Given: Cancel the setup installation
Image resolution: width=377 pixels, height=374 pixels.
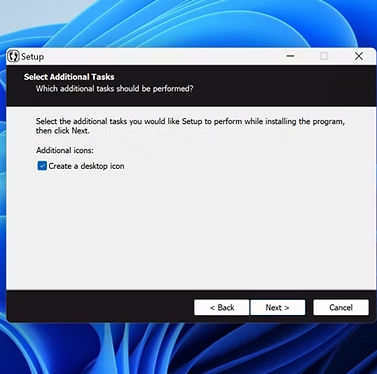Looking at the screenshot, I should (341, 307).
